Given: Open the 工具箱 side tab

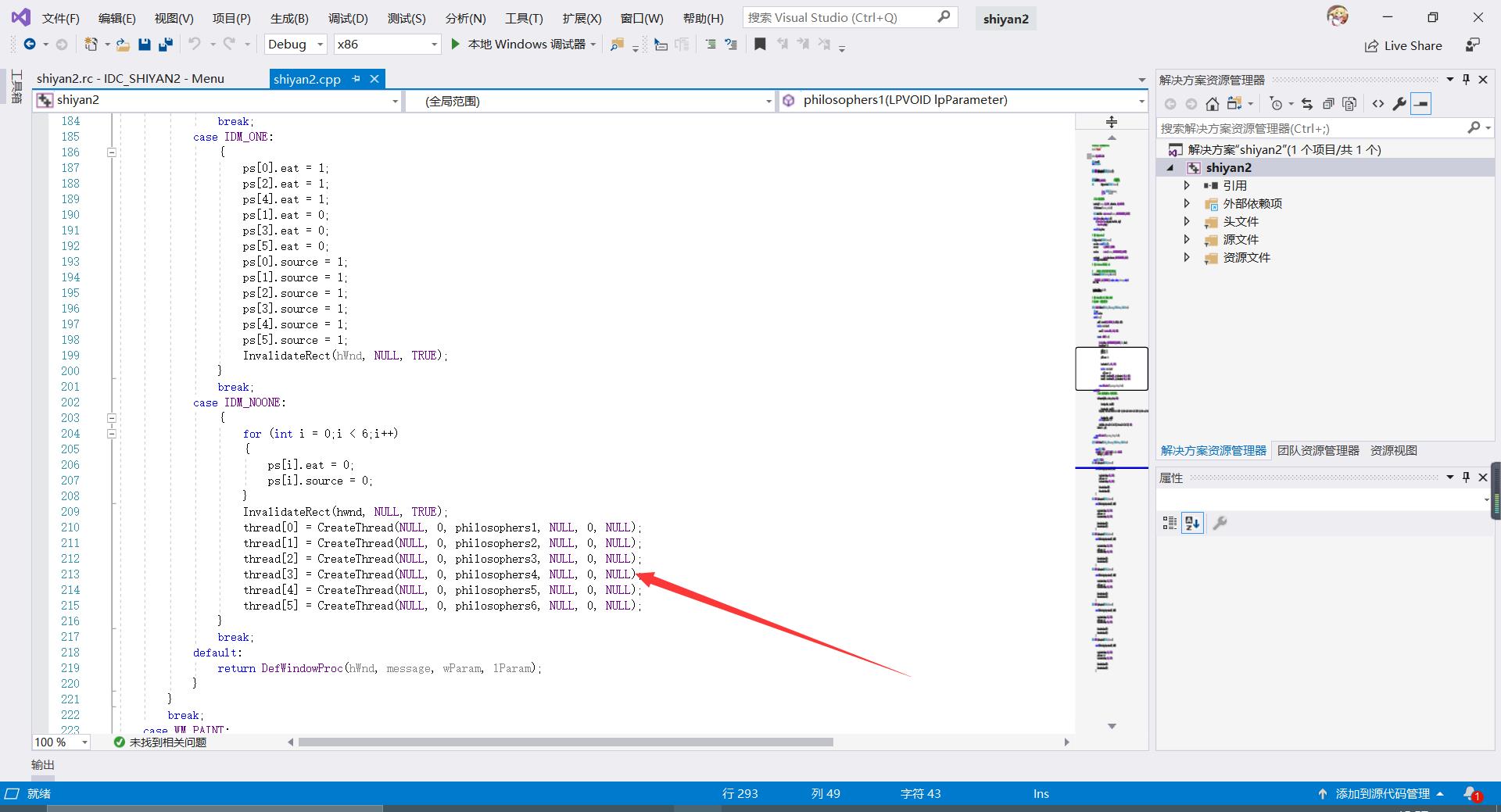Looking at the screenshot, I should point(16,86).
